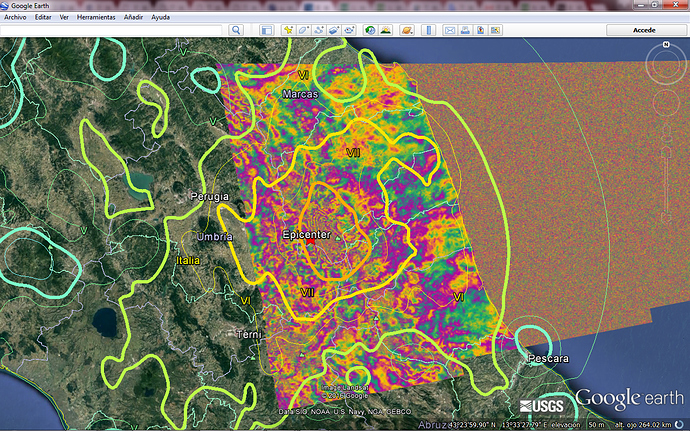Open the Ver menu
The image size is (690, 431).
tap(64, 17)
